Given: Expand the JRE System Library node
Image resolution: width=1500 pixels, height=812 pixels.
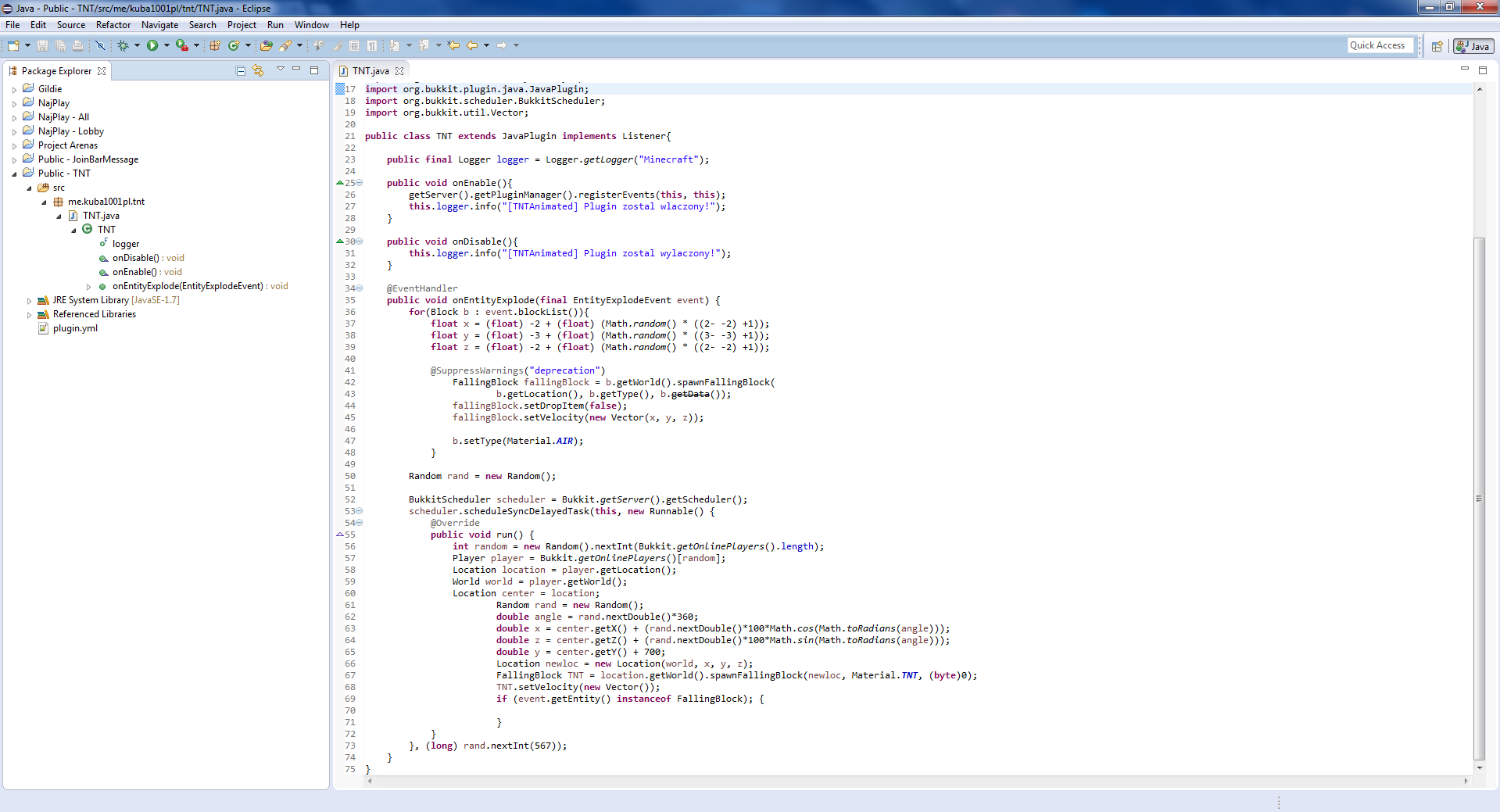Looking at the screenshot, I should 29,301.
